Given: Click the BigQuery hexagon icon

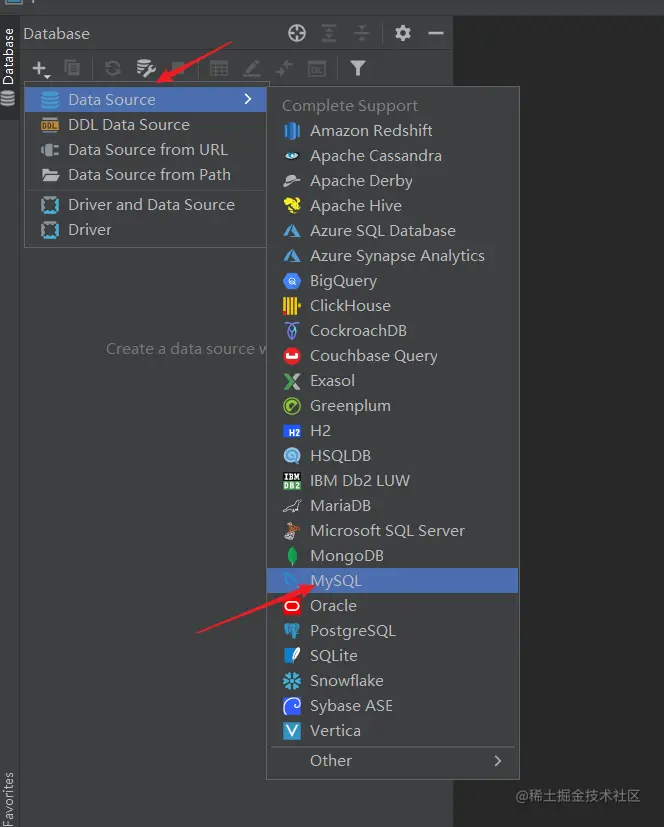Looking at the screenshot, I should tap(292, 281).
